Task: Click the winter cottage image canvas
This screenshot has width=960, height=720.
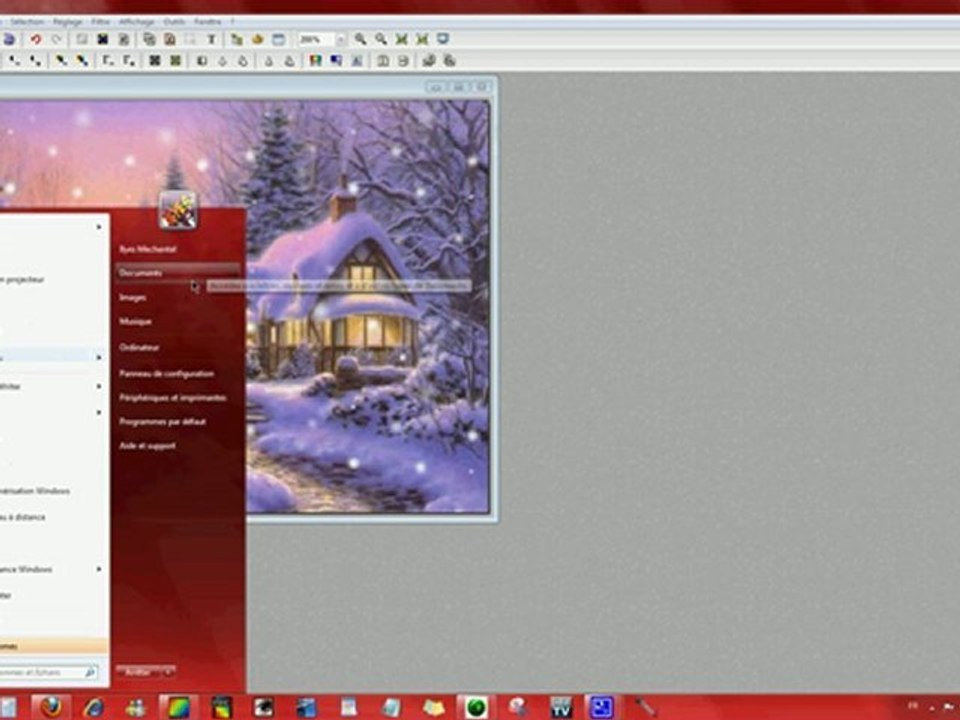Action: coord(367,306)
